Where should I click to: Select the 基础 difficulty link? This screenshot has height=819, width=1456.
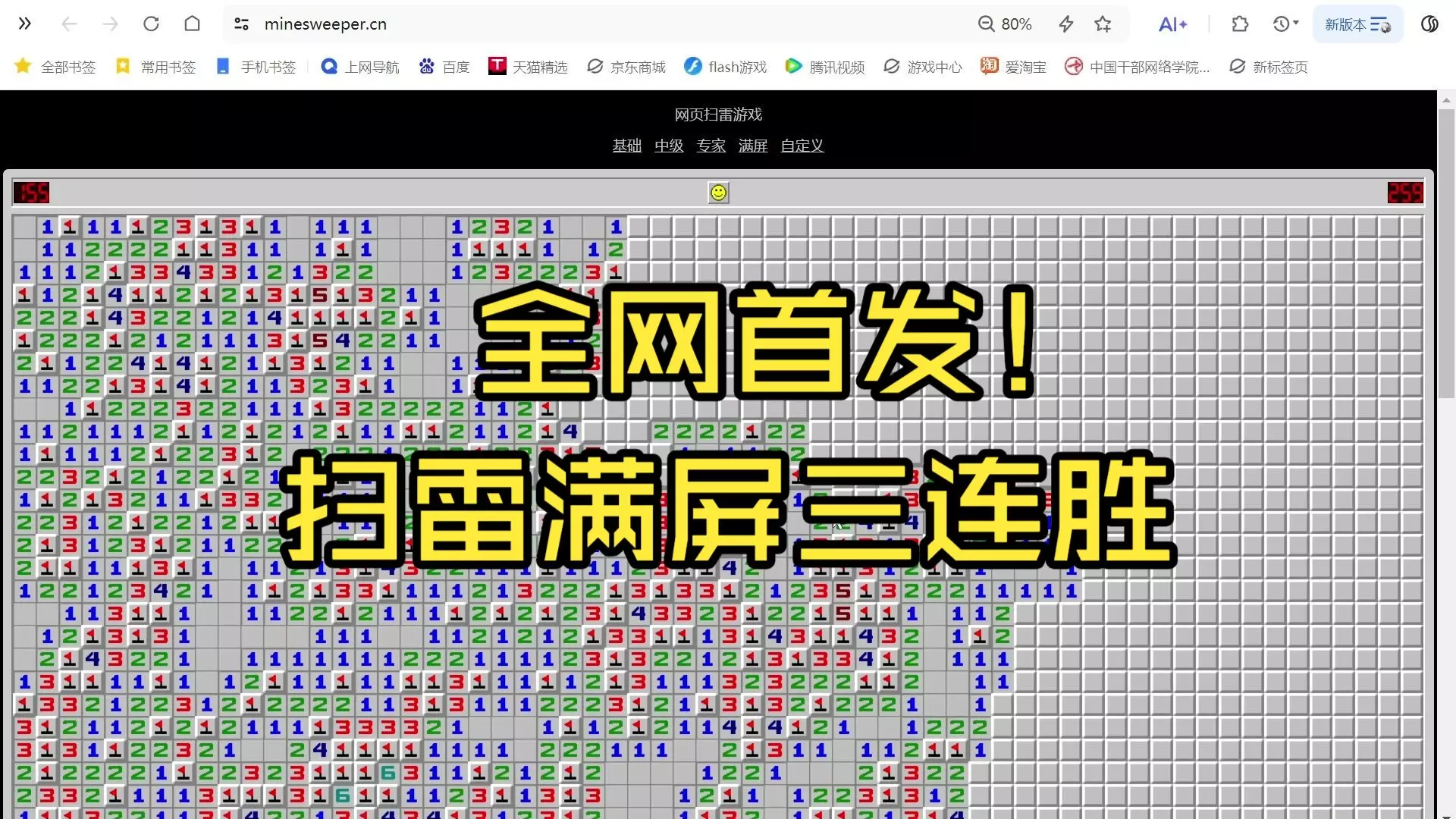[627, 146]
